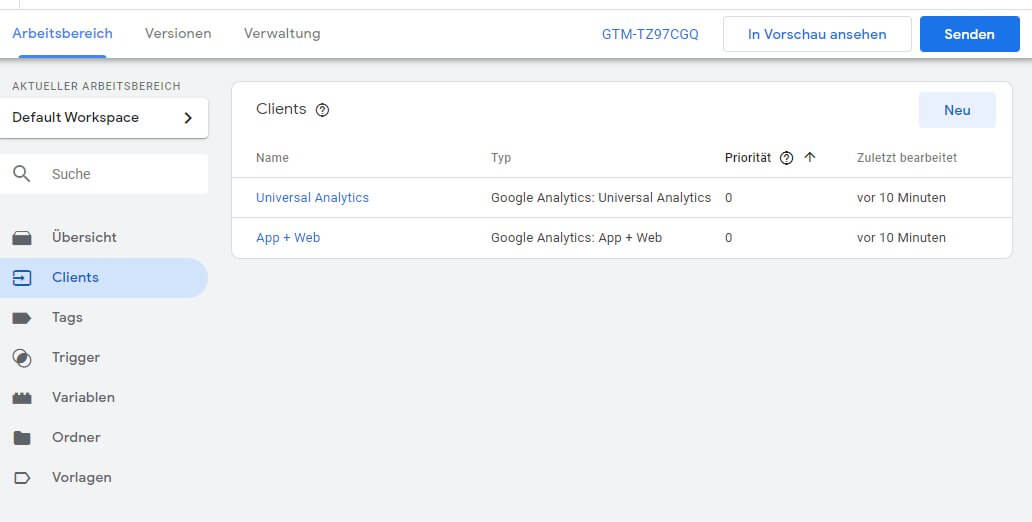1032x522 pixels.
Task: Select the Tags menu item label
Action: [67, 318]
